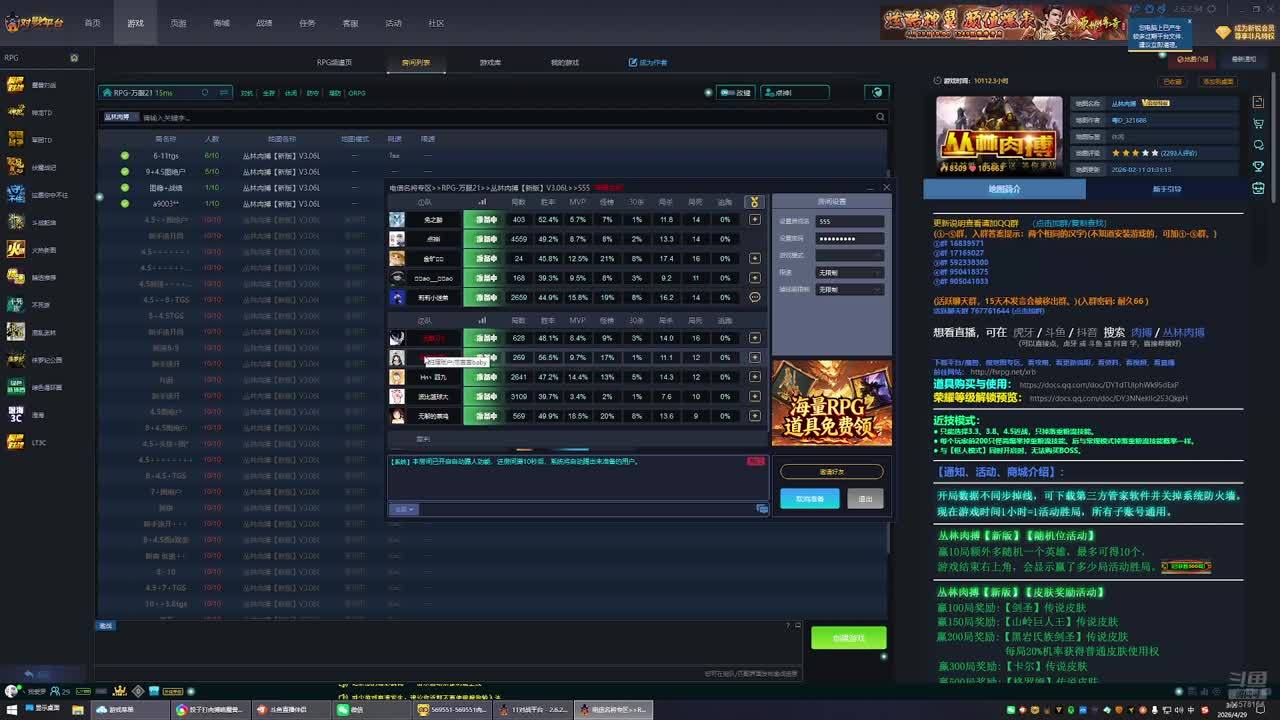This screenshot has height=720, width=1280.
Task: Click the cyan 取消准备 button
Action: click(x=809, y=498)
